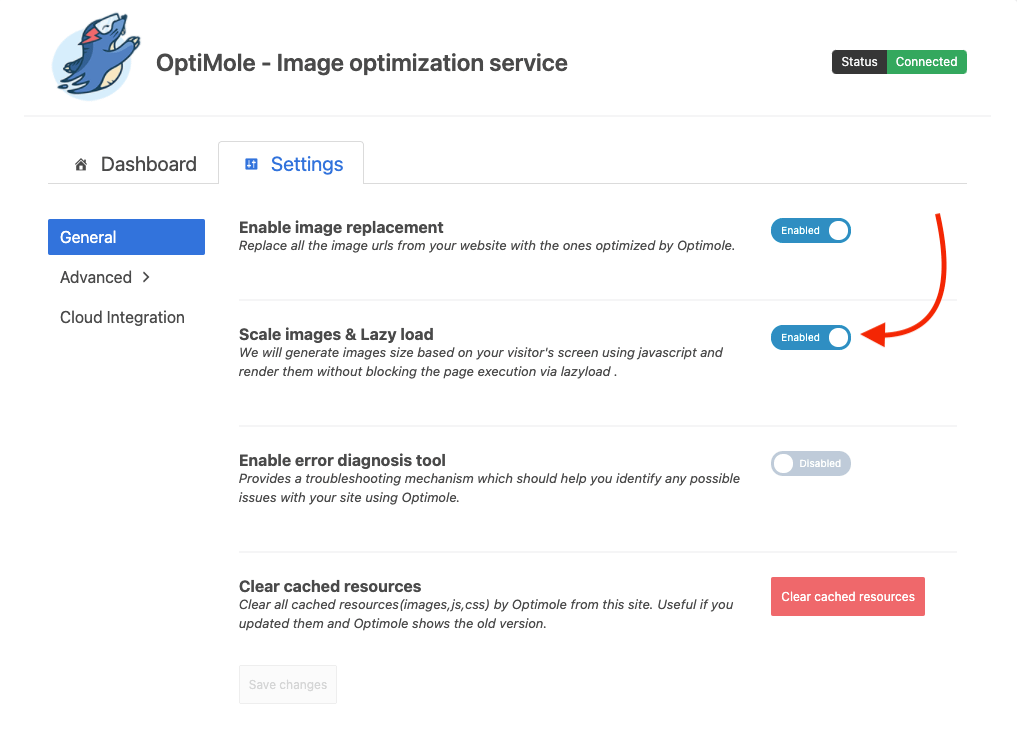
Task: Click the Scale images & Lazy load heading
Action: [336, 335]
